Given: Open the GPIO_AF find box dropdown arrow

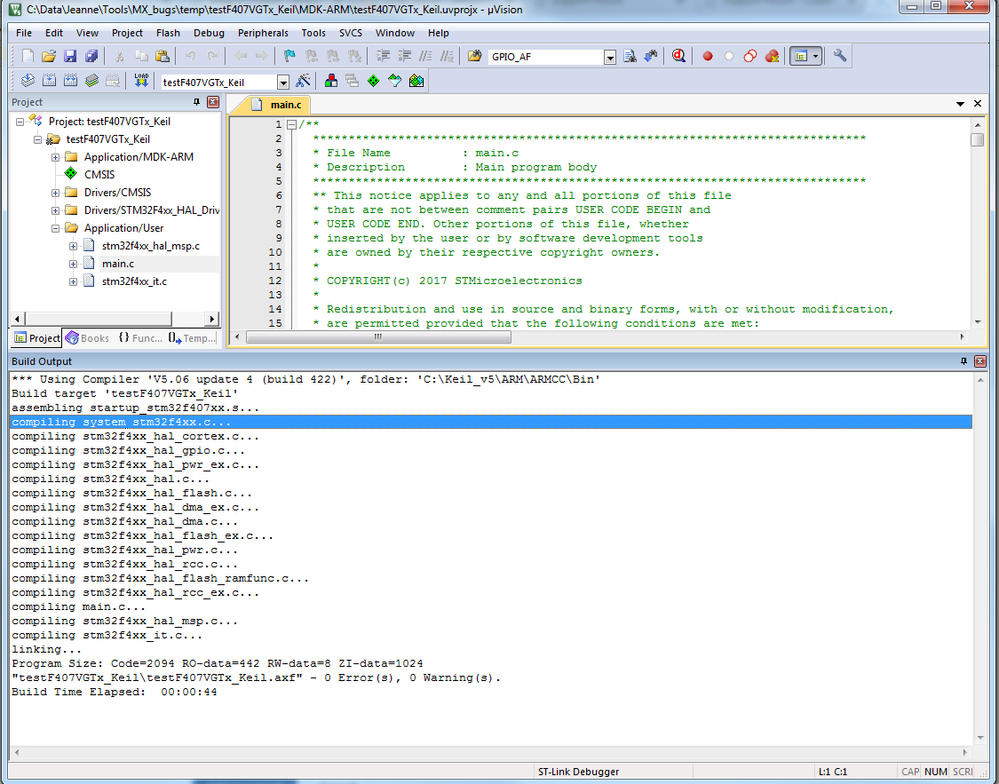Looking at the screenshot, I should click(610, 57).
